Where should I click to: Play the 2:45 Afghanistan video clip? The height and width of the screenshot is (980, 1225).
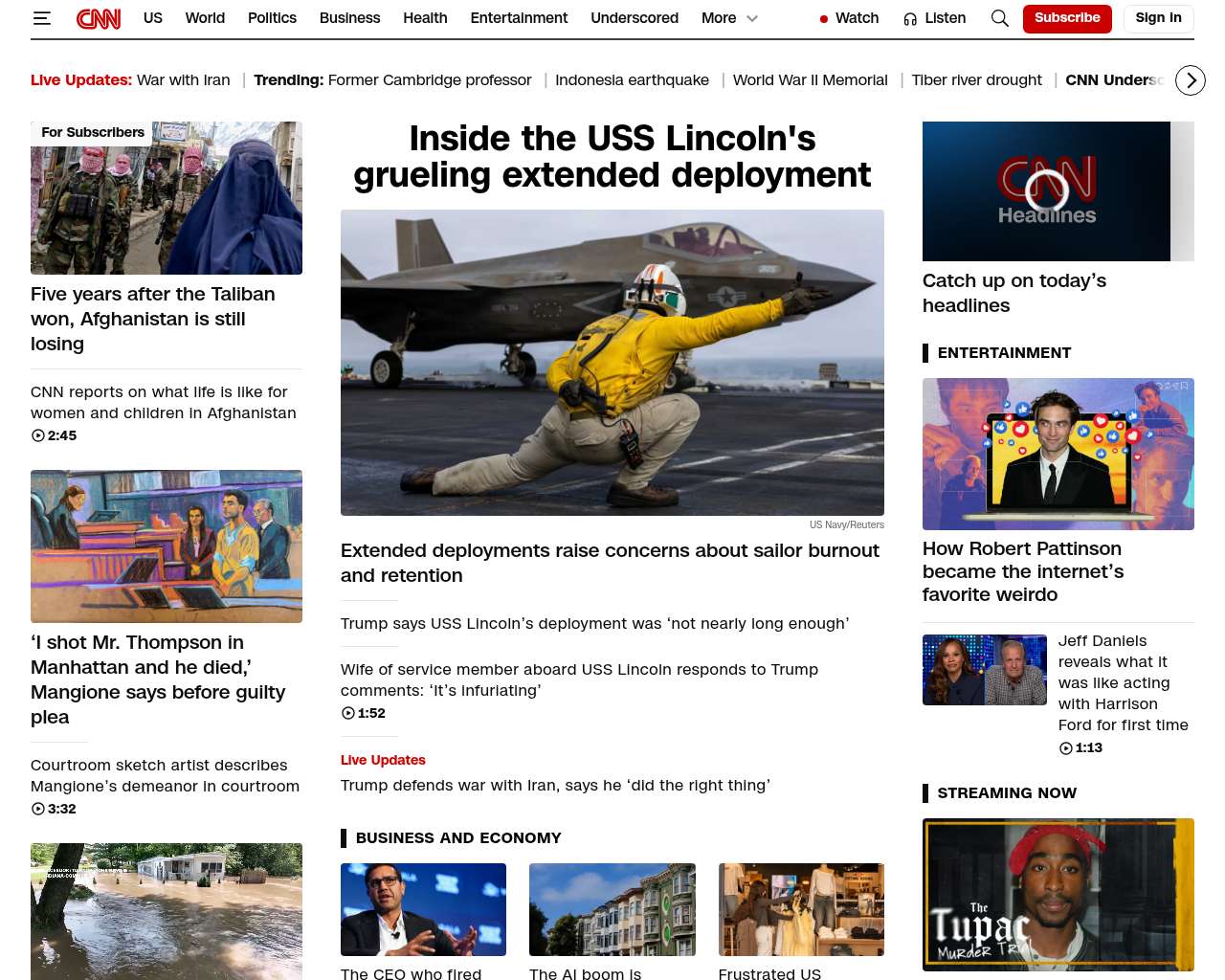tap(54, 435)
